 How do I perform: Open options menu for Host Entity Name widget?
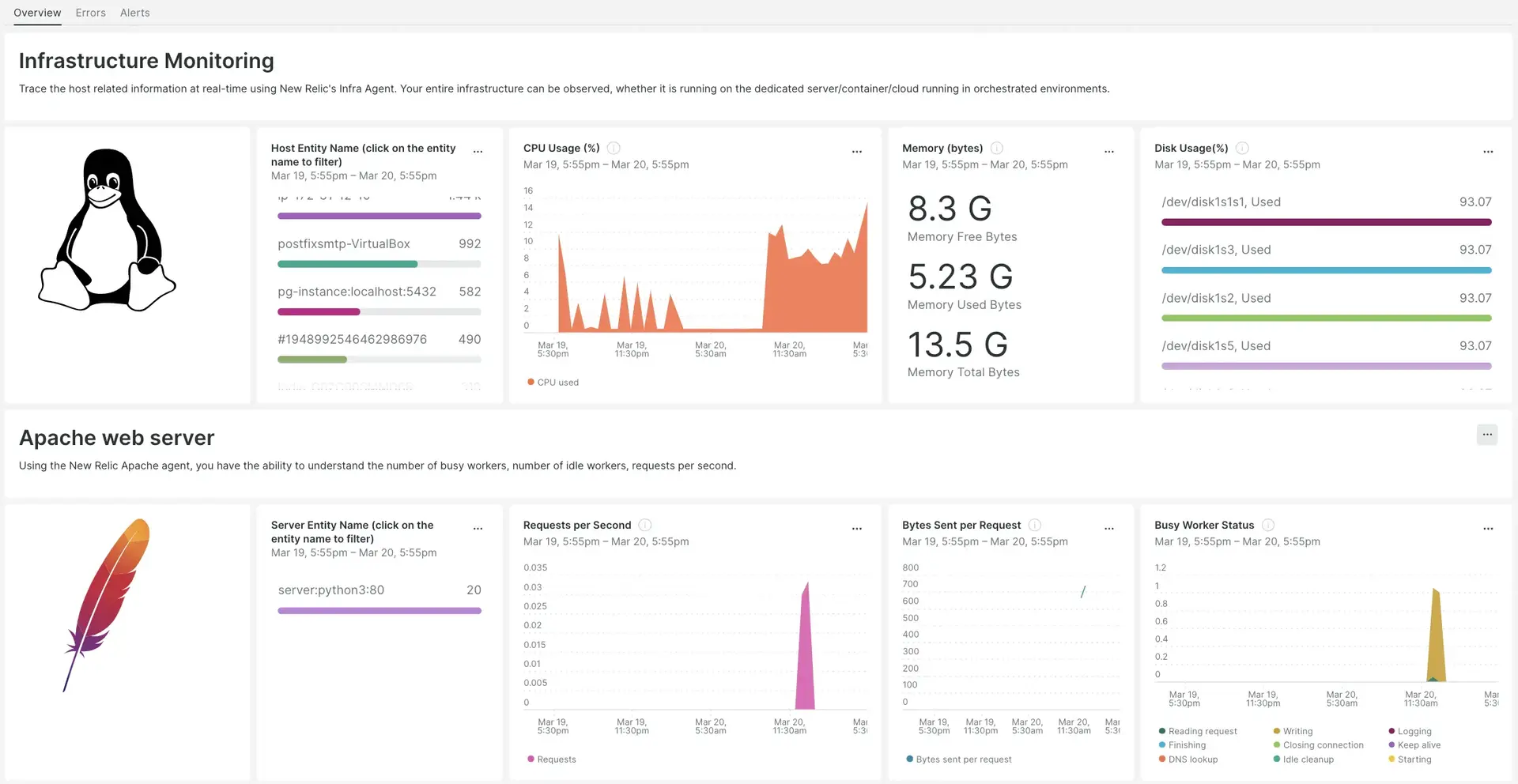[478, 151]
